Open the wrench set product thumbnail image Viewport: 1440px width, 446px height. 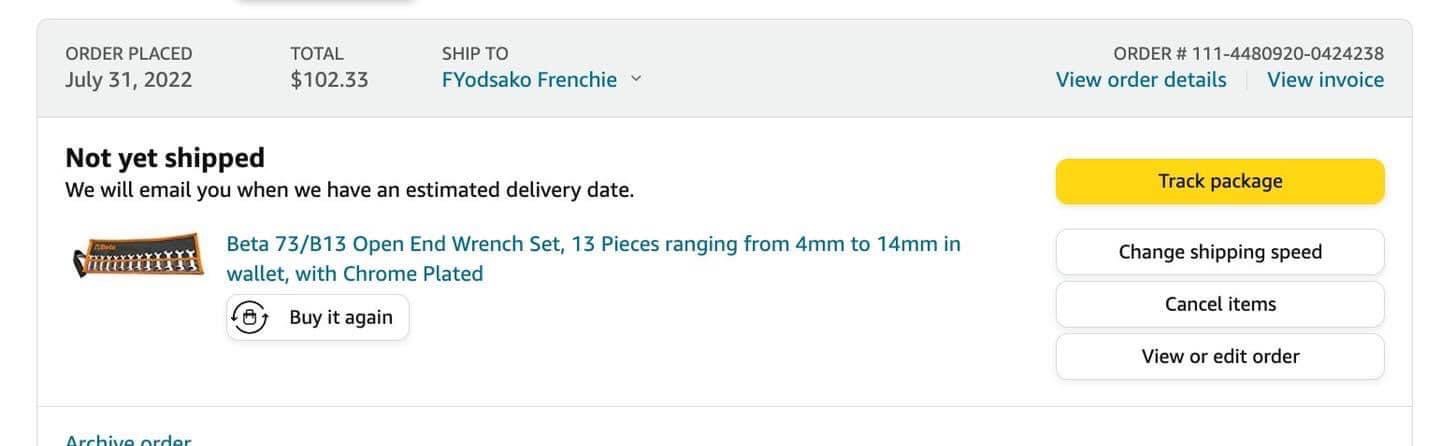tap(138, 260)
